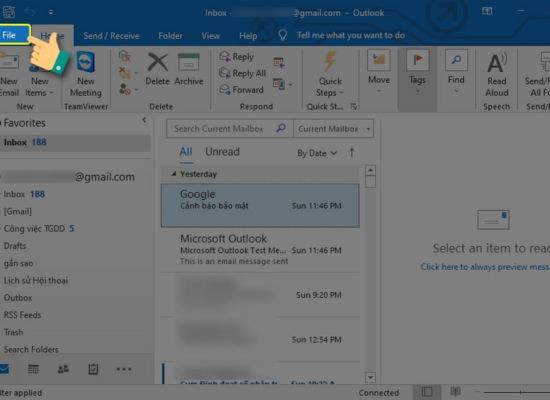This screenshot has height=400, width=550.
Task: Open the Clean Up dropdown
Action: pos(128,73)
